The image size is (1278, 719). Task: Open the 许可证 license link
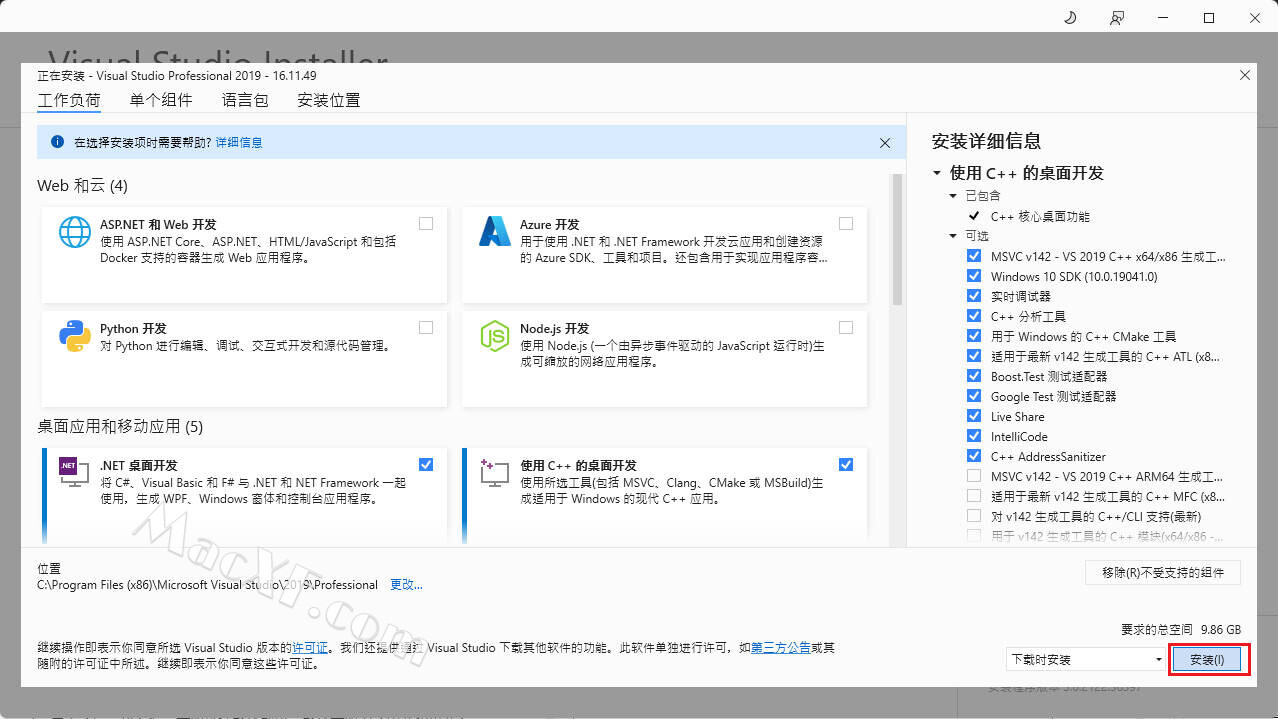(x=309, y=648)
